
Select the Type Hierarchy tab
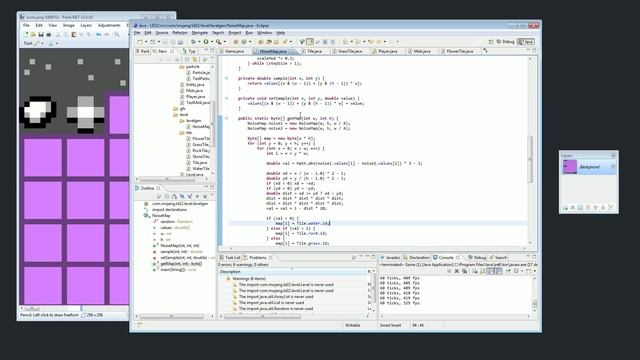pos(189,51)
